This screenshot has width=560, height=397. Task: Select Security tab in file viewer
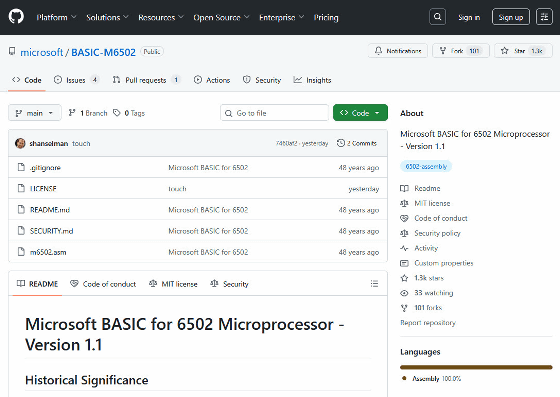pyautogui.click(x=229, y=284)
